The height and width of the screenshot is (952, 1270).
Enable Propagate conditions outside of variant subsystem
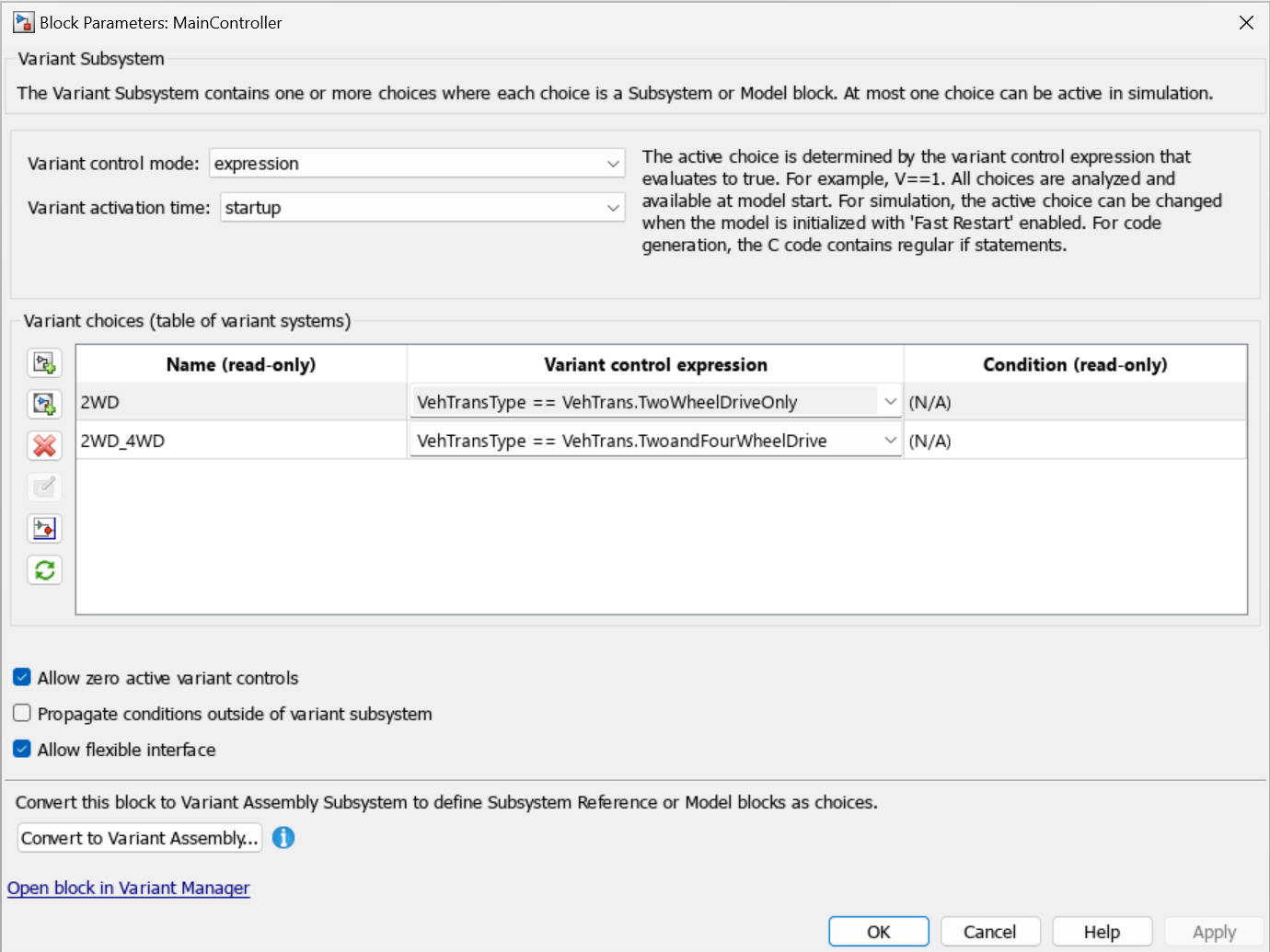22,714
